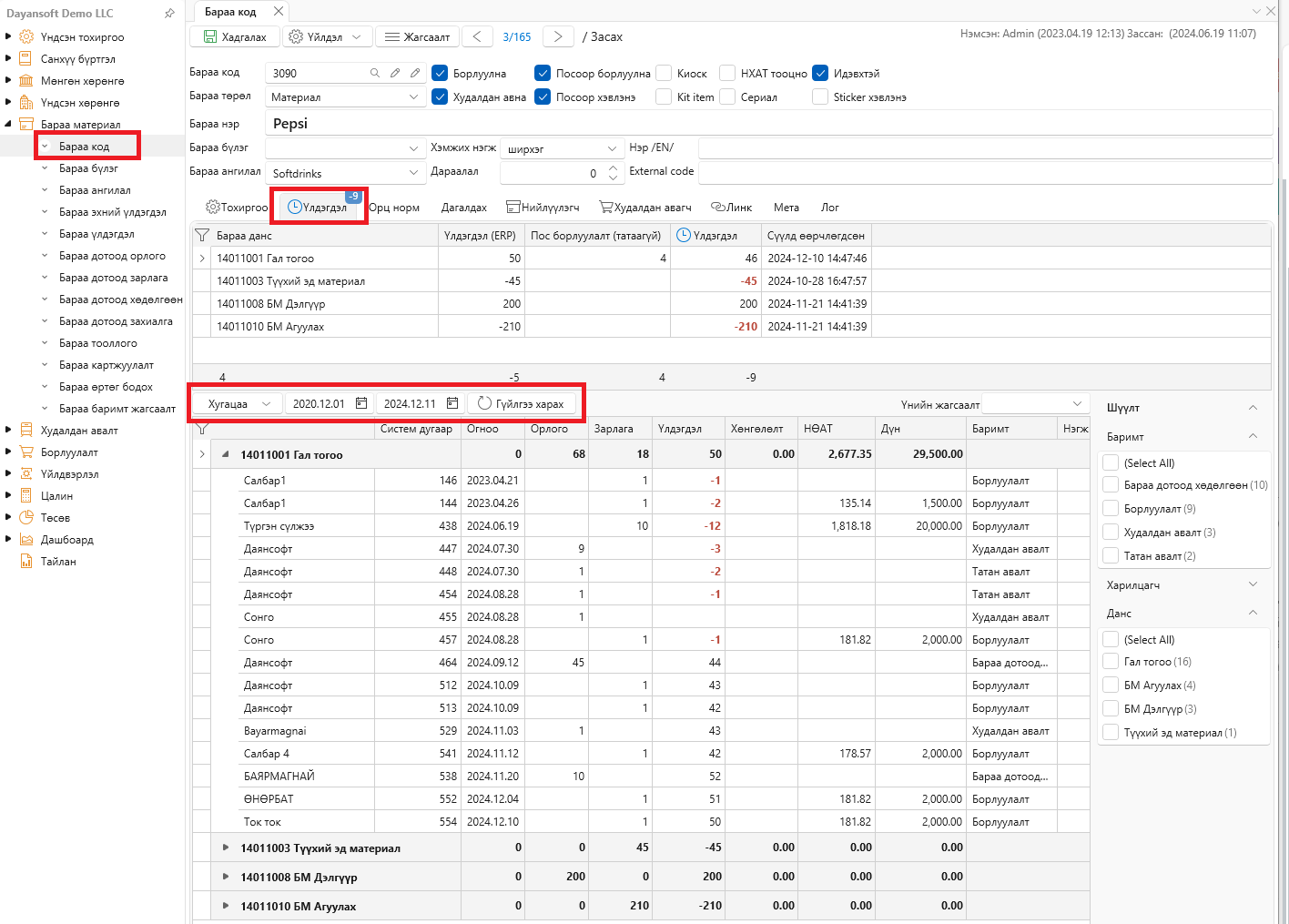Image resolution: width=1289 pixels, height=924 pixels.
Task: Click the Нэр /EN/ input field
Action: click(986, 147)
